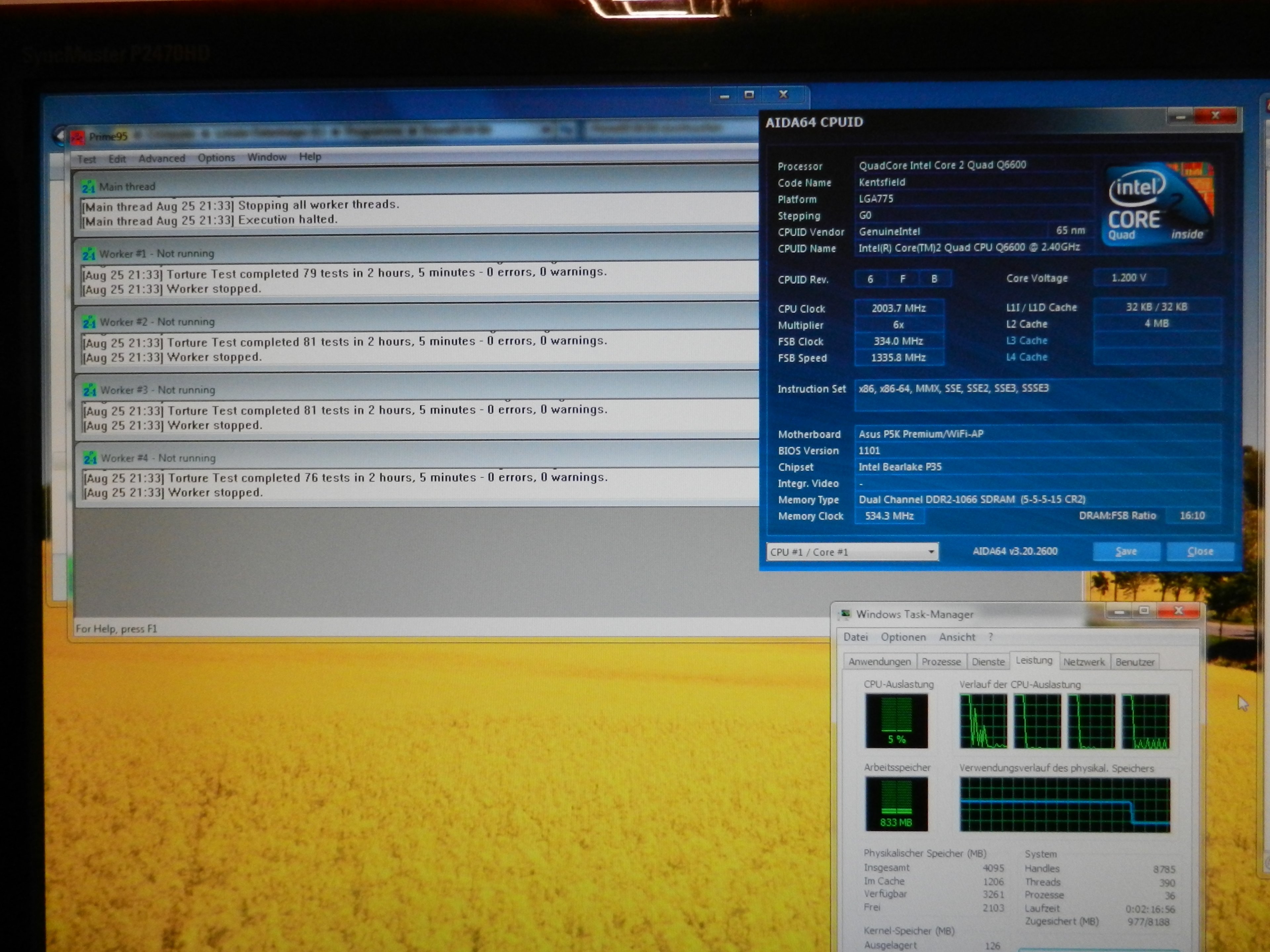Expand the CPU #1 / Core #1 dropdown
The image size is (1270, 952).
(x=931, y=552)
